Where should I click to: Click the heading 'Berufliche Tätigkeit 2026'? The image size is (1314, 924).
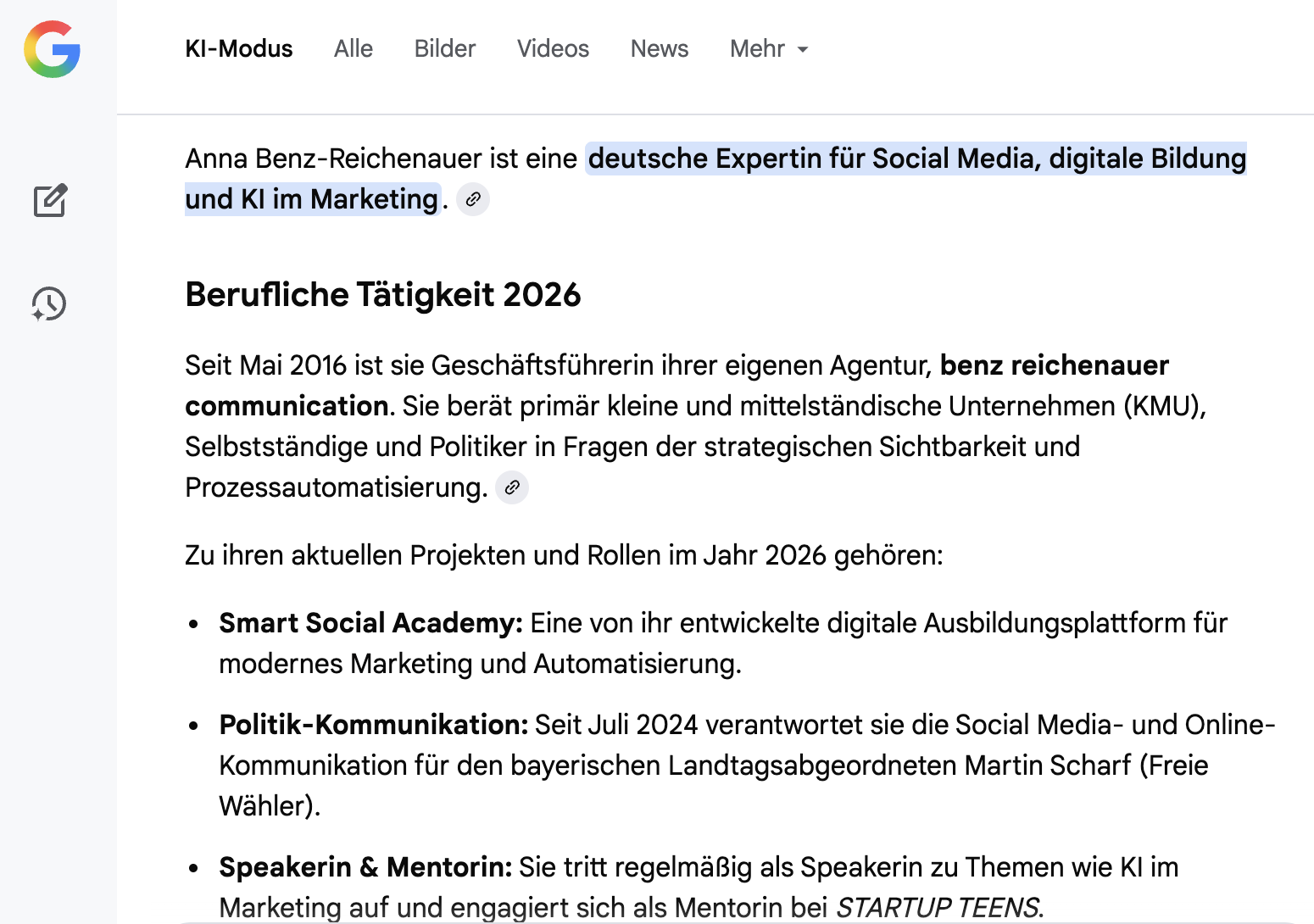383,294
